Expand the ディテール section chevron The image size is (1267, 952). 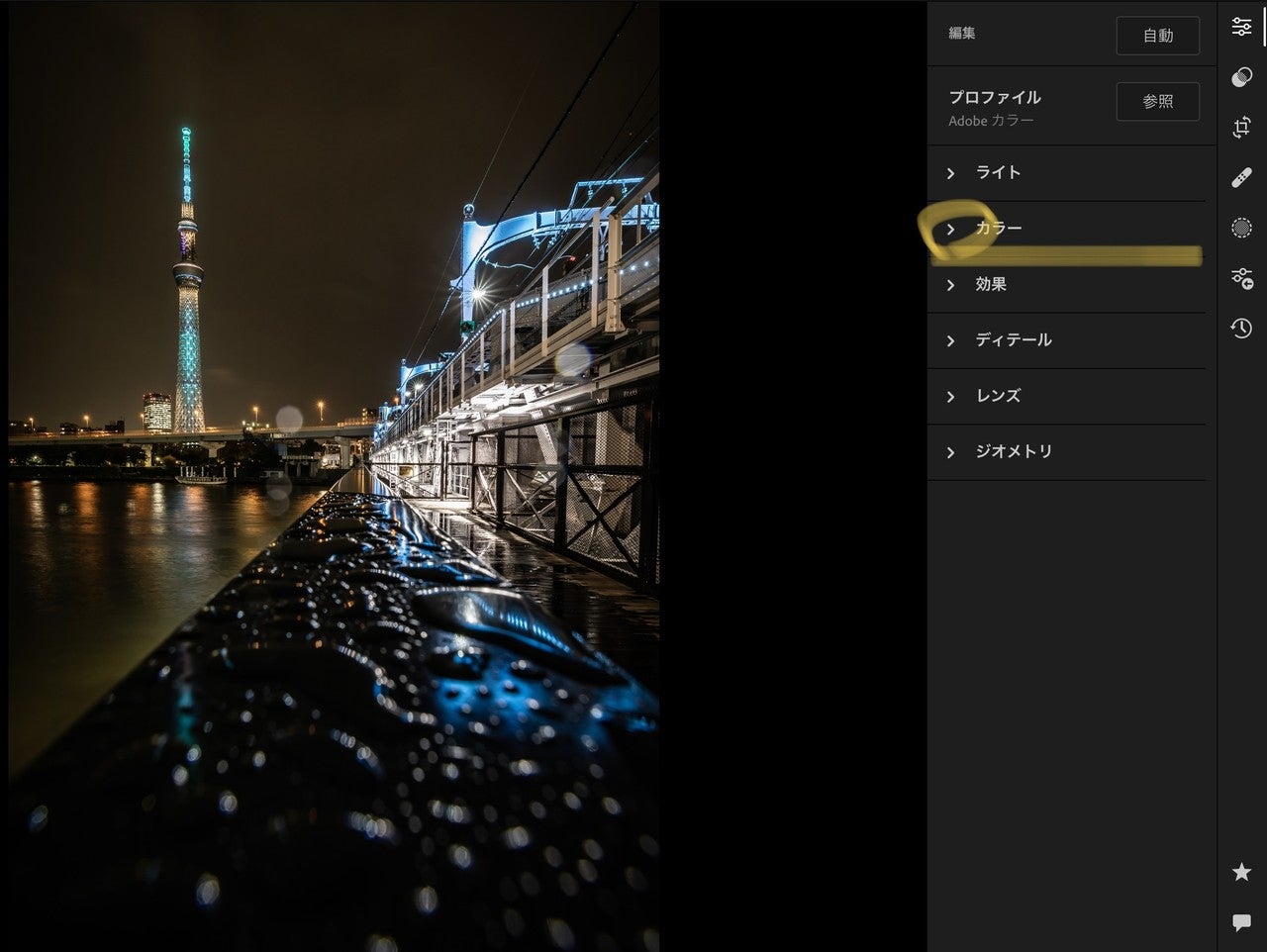(951, 340)
